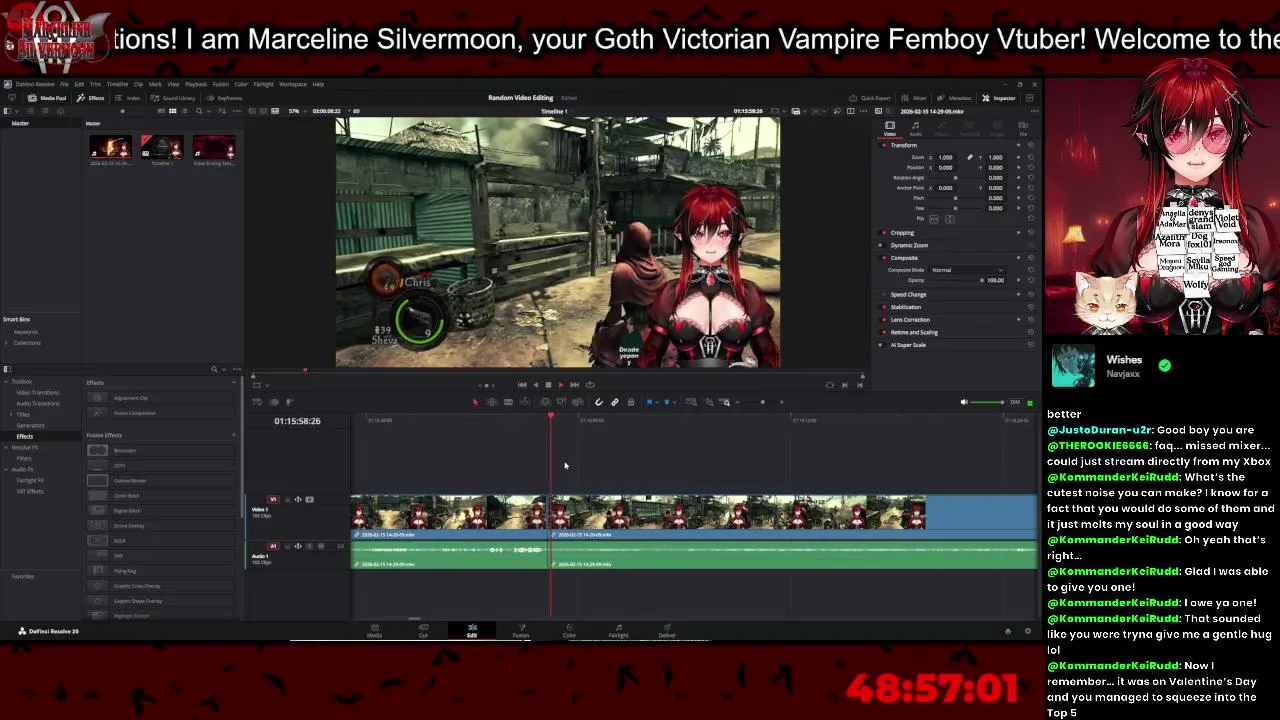Collapse the Toolbox tree
1280x720 pixels.
[6, 382]
